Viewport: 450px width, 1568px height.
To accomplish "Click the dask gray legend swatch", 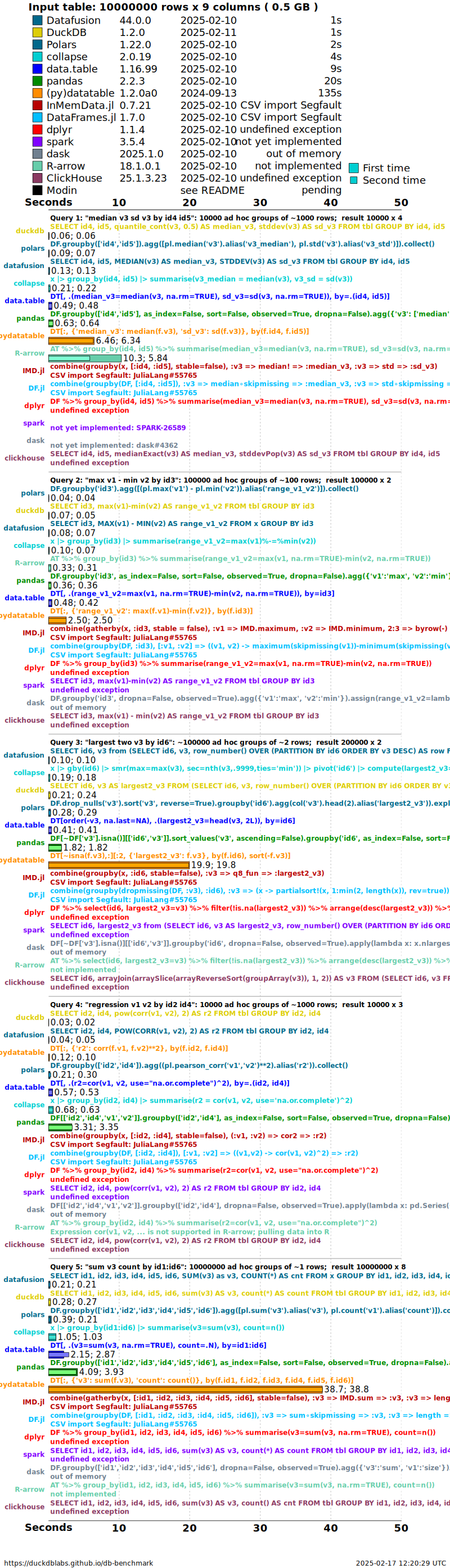I will (37, 154).
